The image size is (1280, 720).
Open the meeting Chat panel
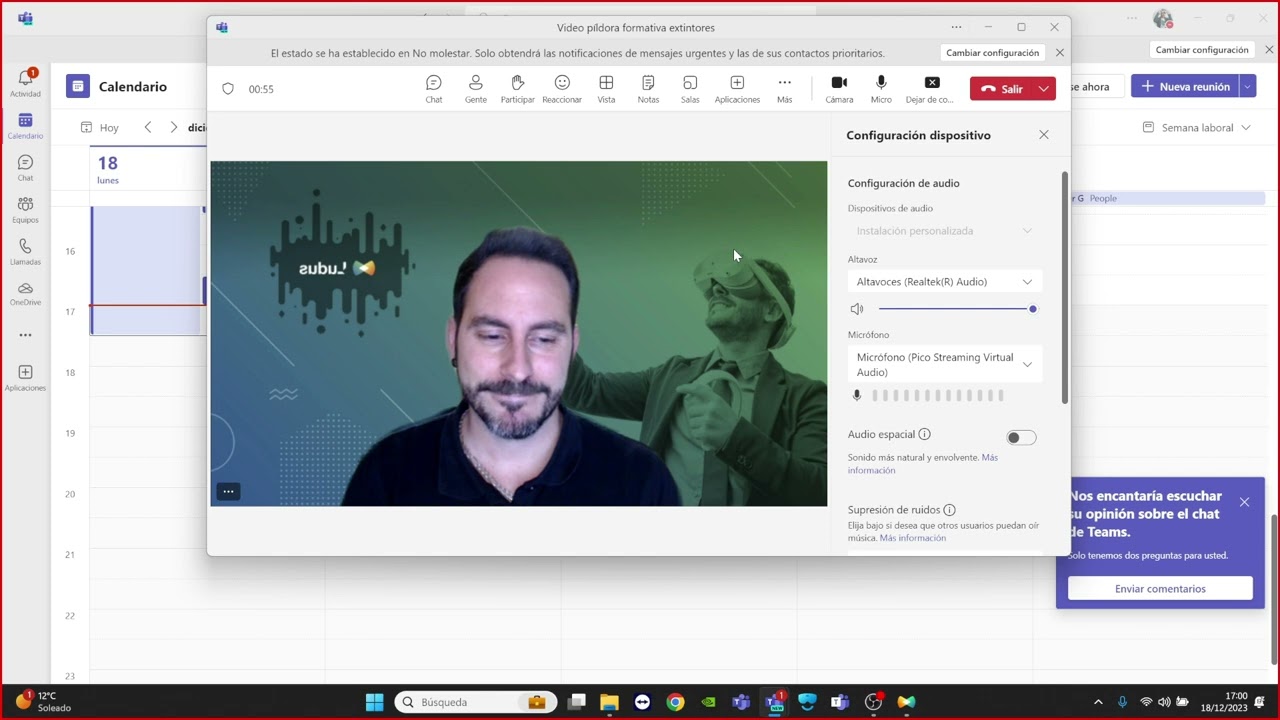(433, 89)
